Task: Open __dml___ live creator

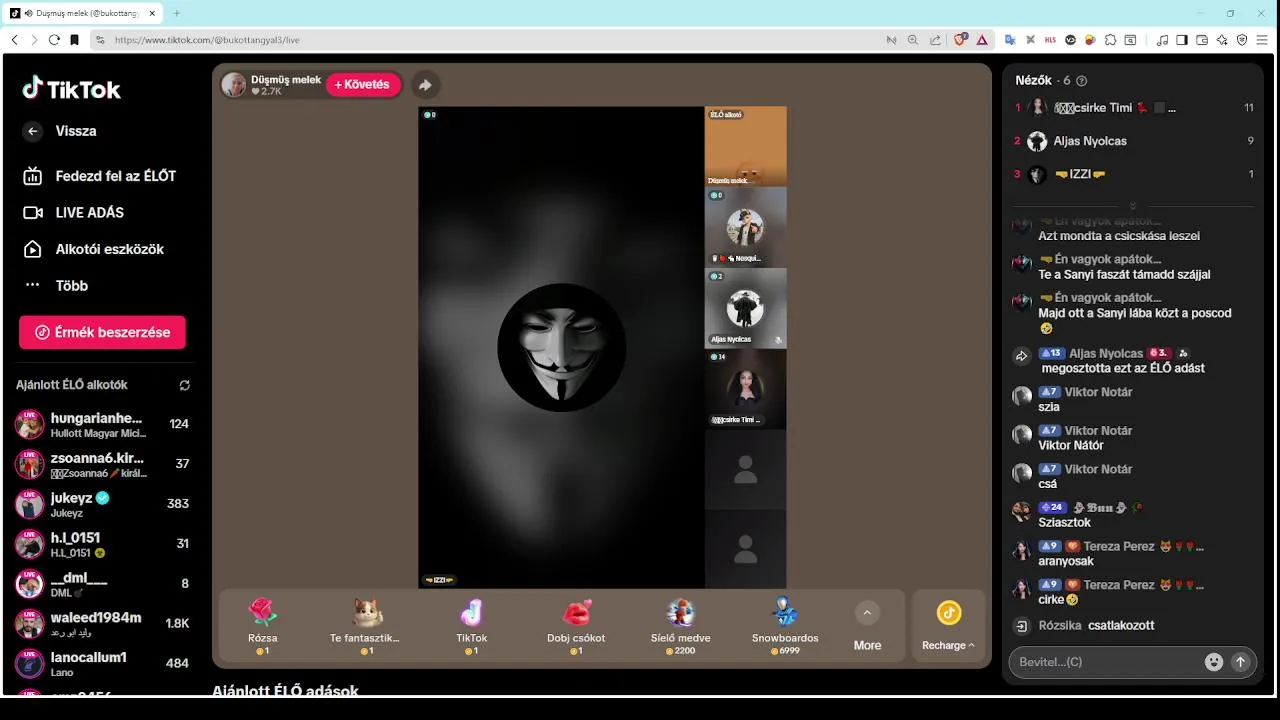Action: (103, 584)
